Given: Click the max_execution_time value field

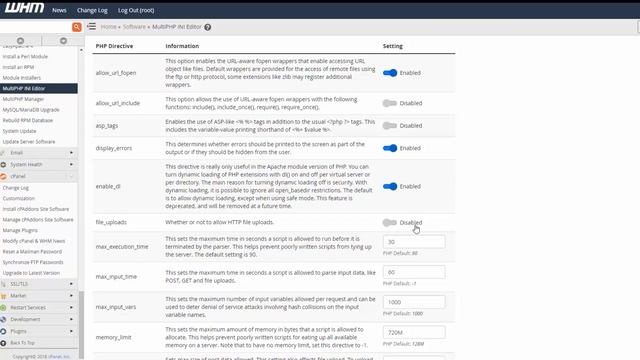Looking at the screenshot, I should (x=414, y=242).
